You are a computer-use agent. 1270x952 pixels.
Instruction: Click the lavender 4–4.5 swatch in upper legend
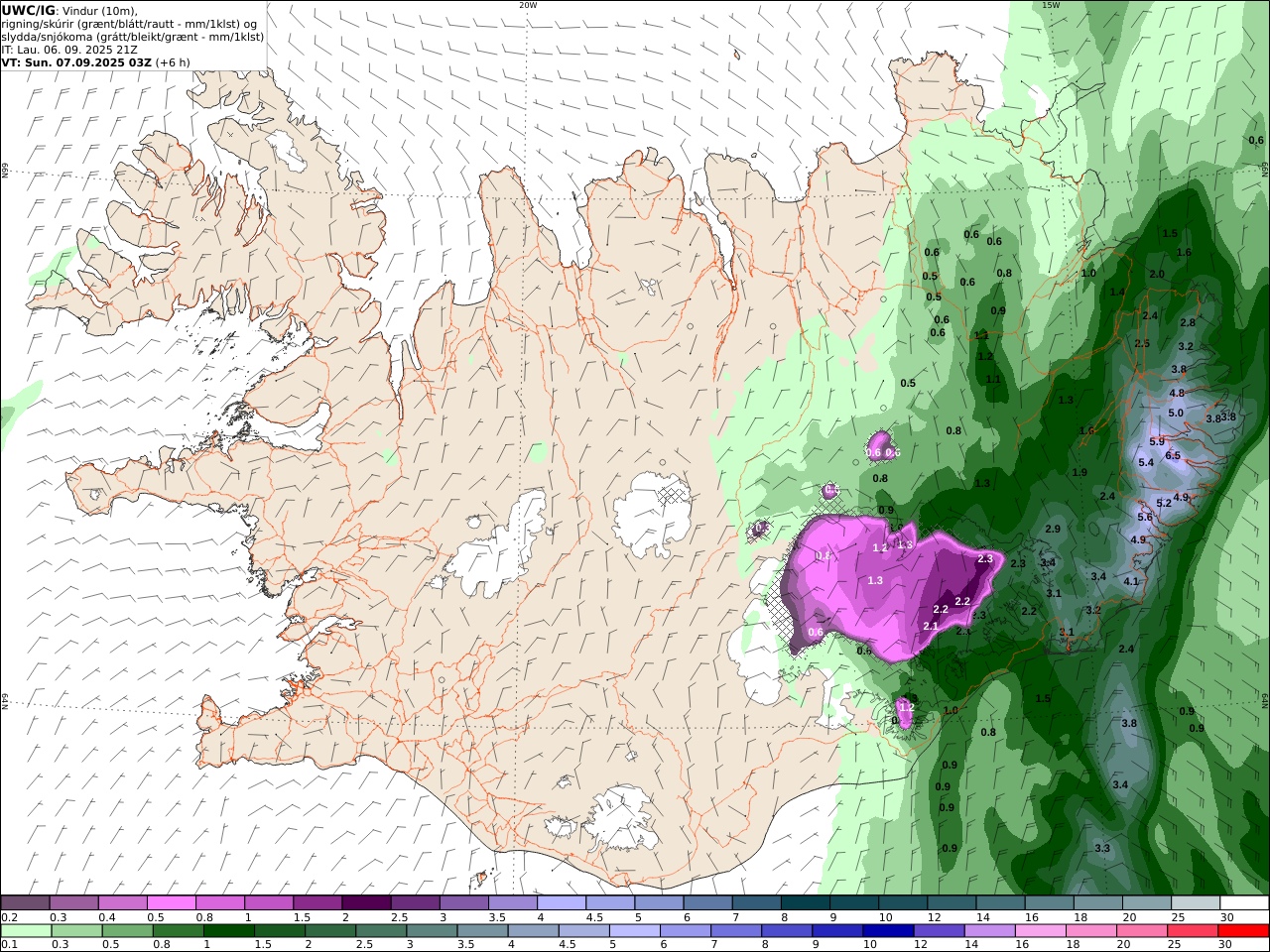pos(562,903)
